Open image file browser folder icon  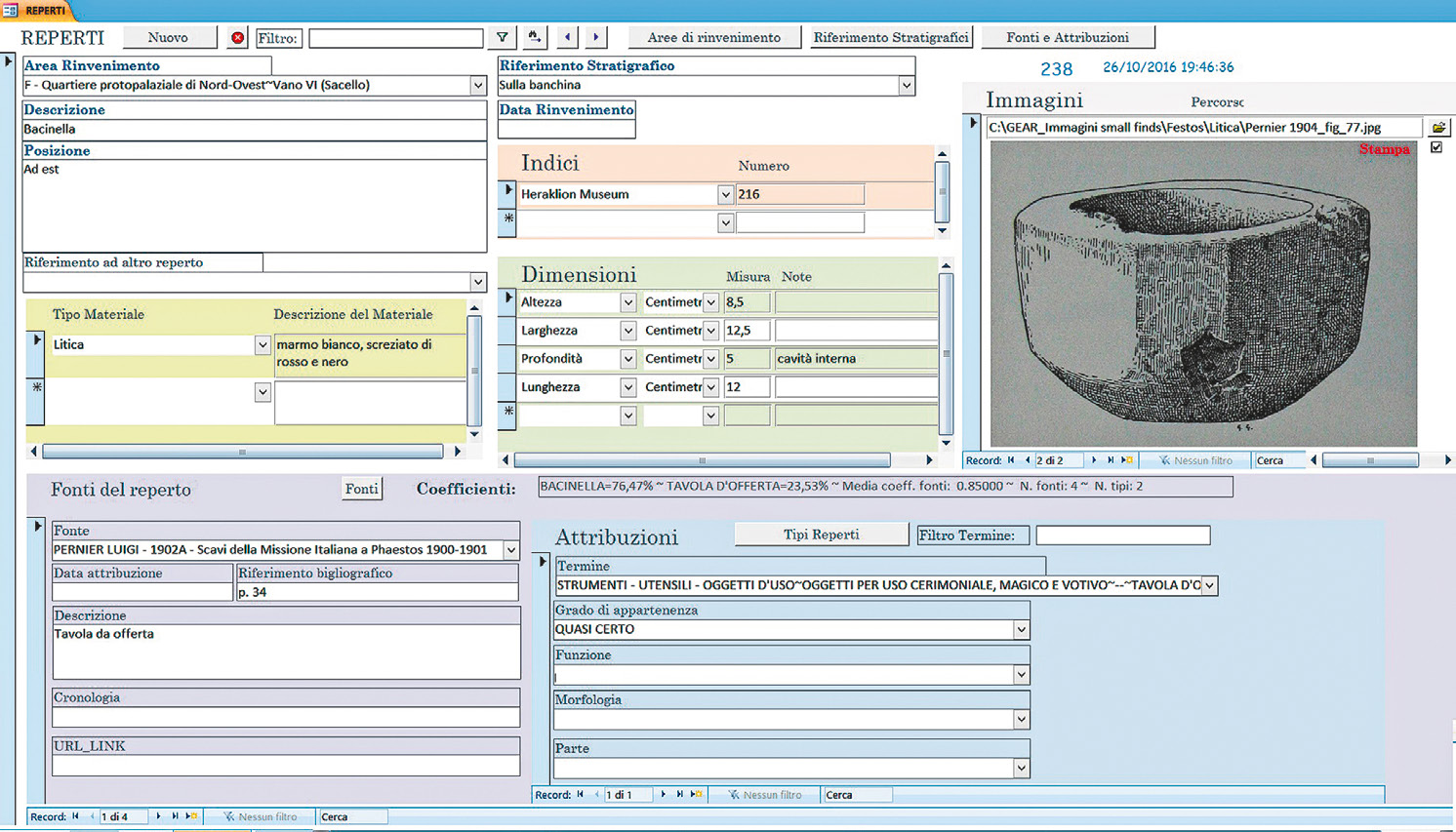click(1438, 128)
